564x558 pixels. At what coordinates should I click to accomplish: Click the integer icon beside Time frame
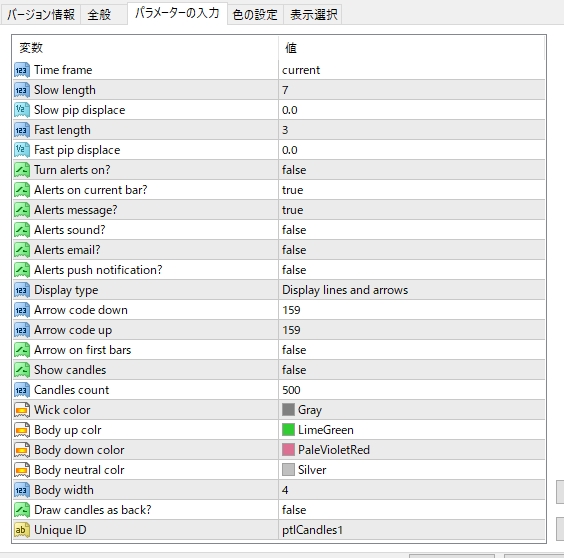22,70
